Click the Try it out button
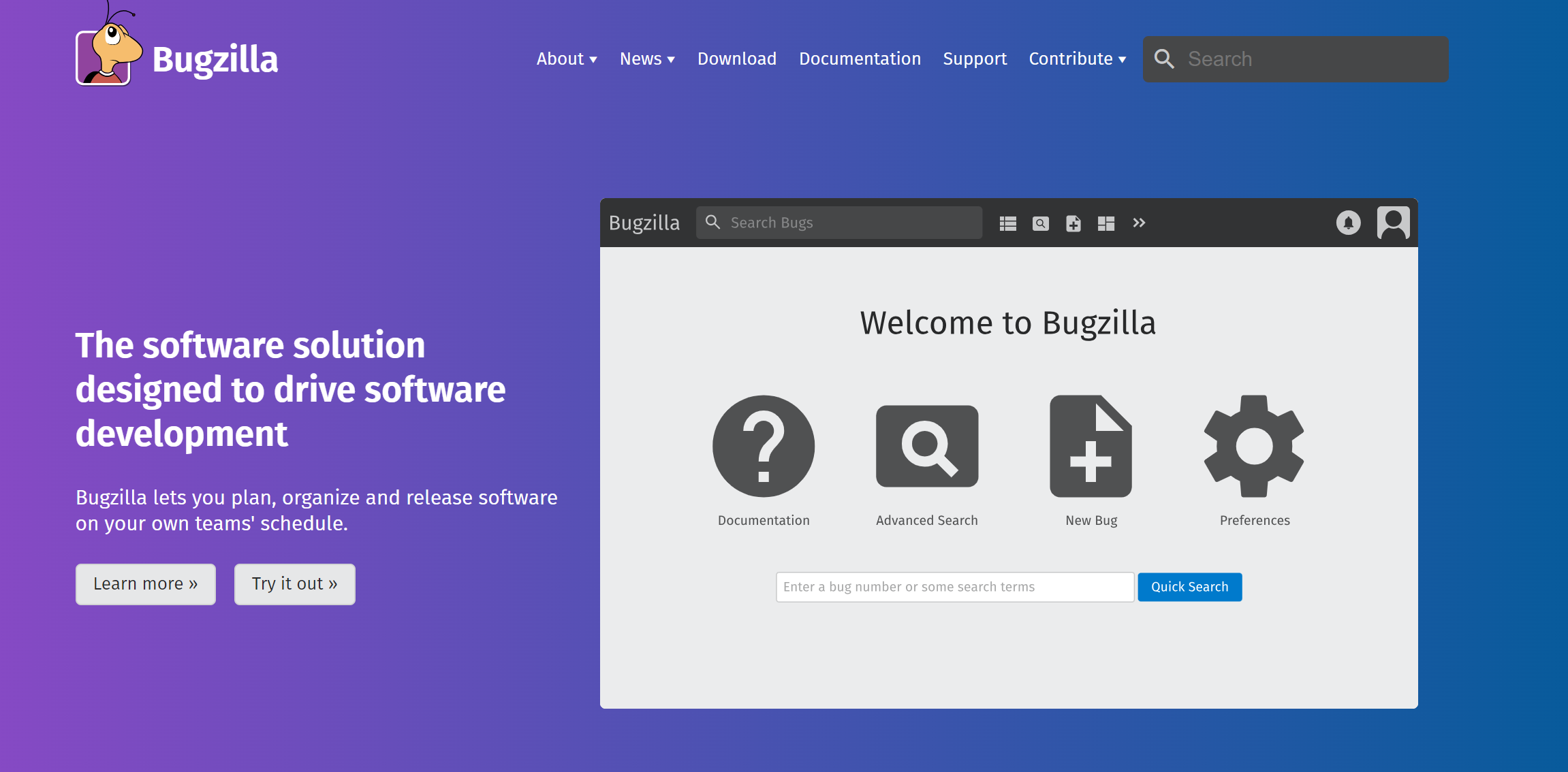Screen dimensions: 1568x772 point(295,584)
